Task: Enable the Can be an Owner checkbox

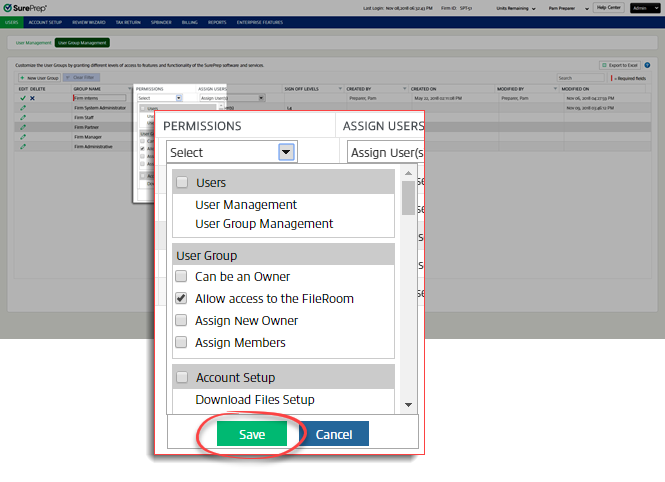Action: [x=182, y=277]
